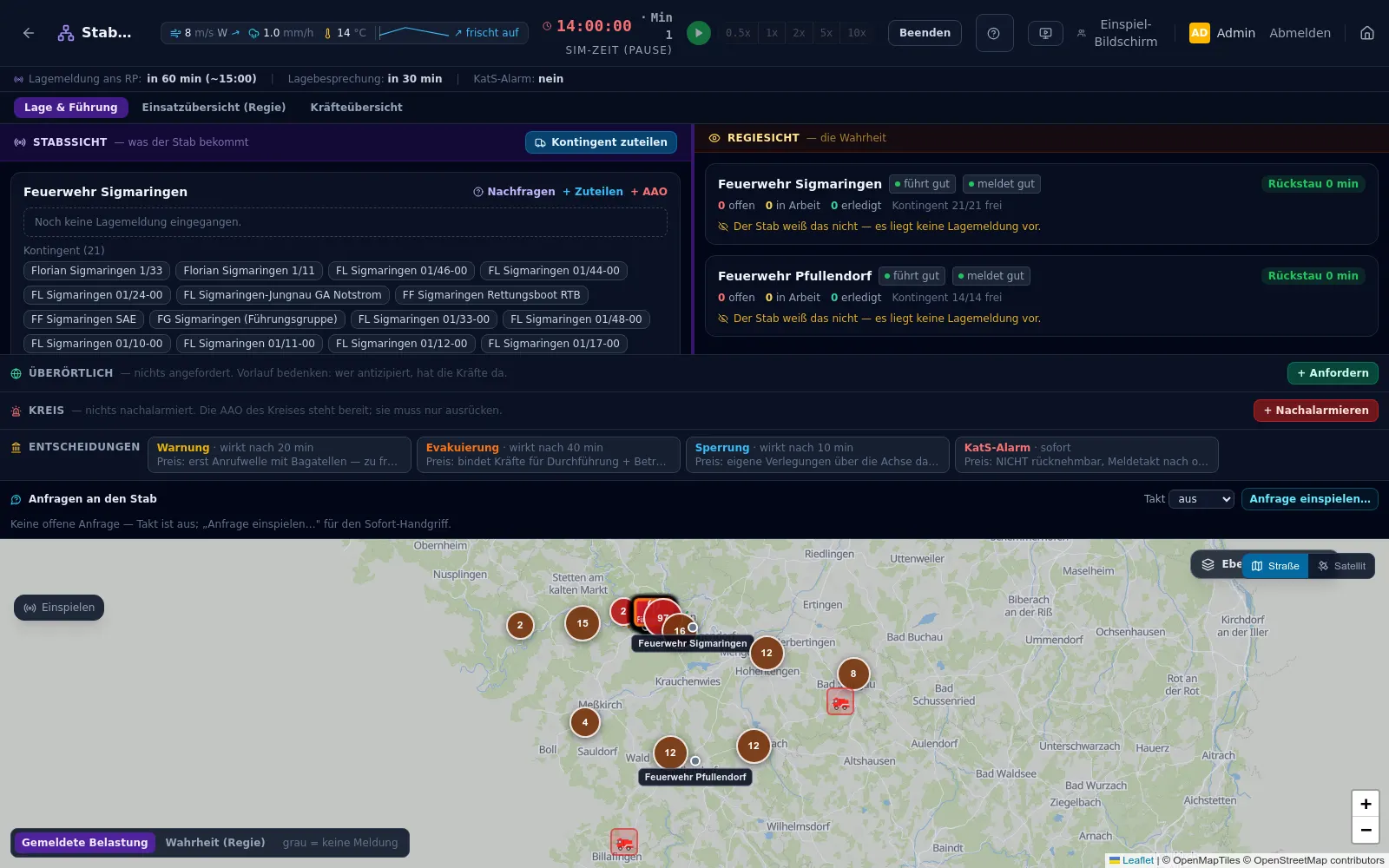Click Kontingent zuteilen button

pos(601,142)
